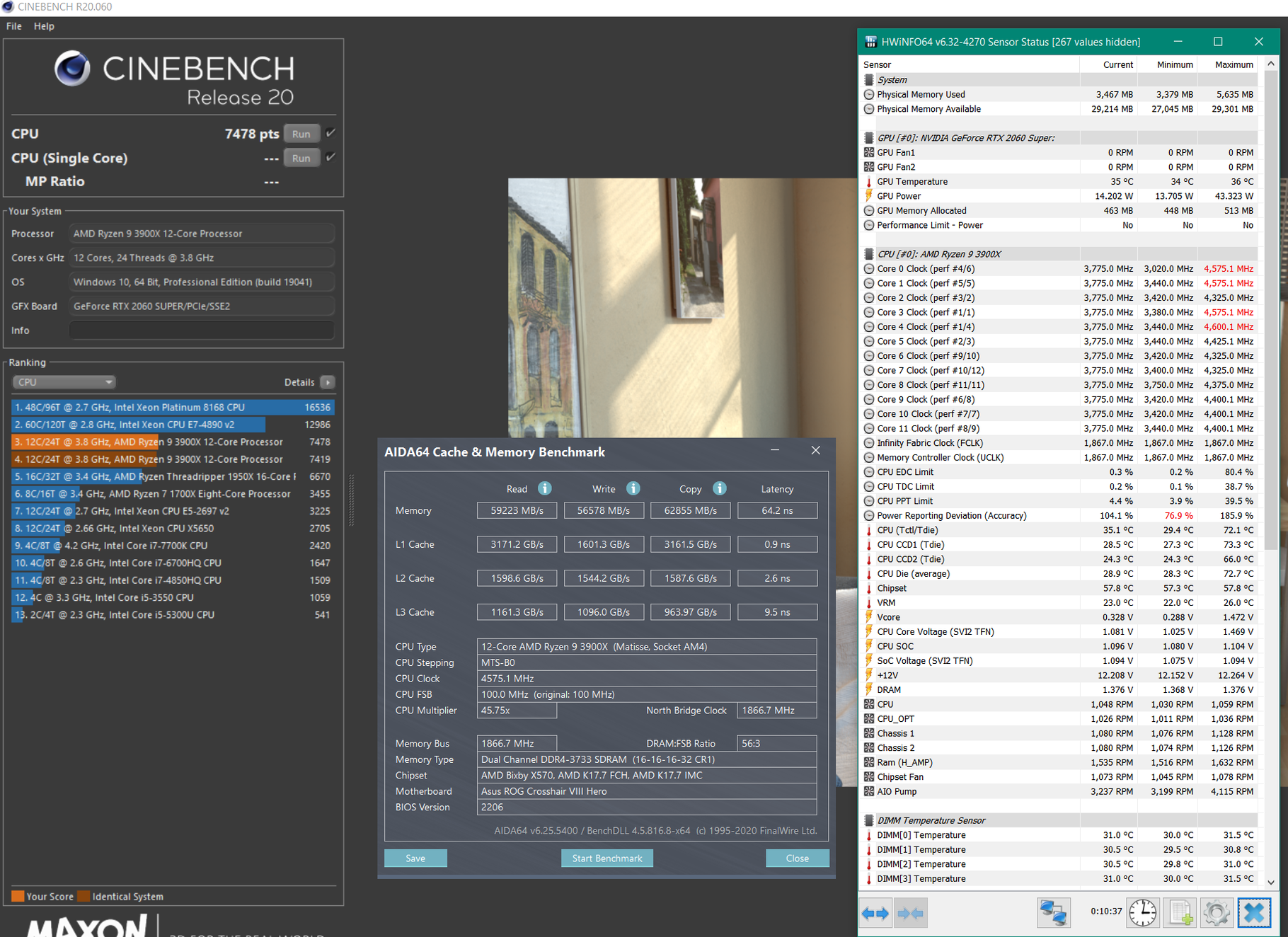The height and width of the screenshot is (937, 1288).
Task: Click HWiNFO expand columns arrows icon
Action: 875,913
